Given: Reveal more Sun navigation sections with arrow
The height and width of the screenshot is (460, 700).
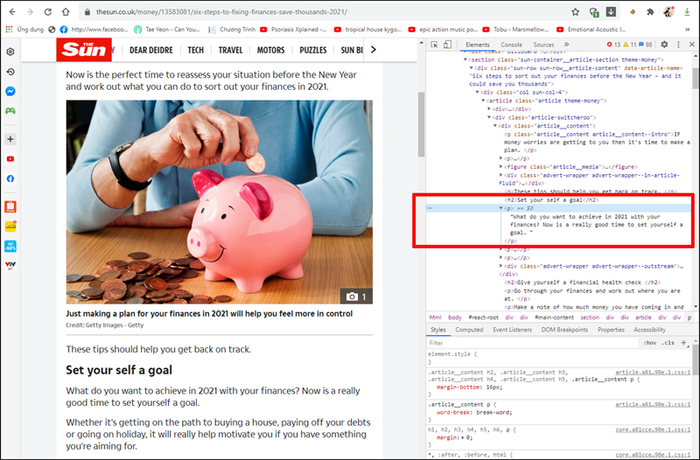Looking at the screenshot, I should 373,50.
